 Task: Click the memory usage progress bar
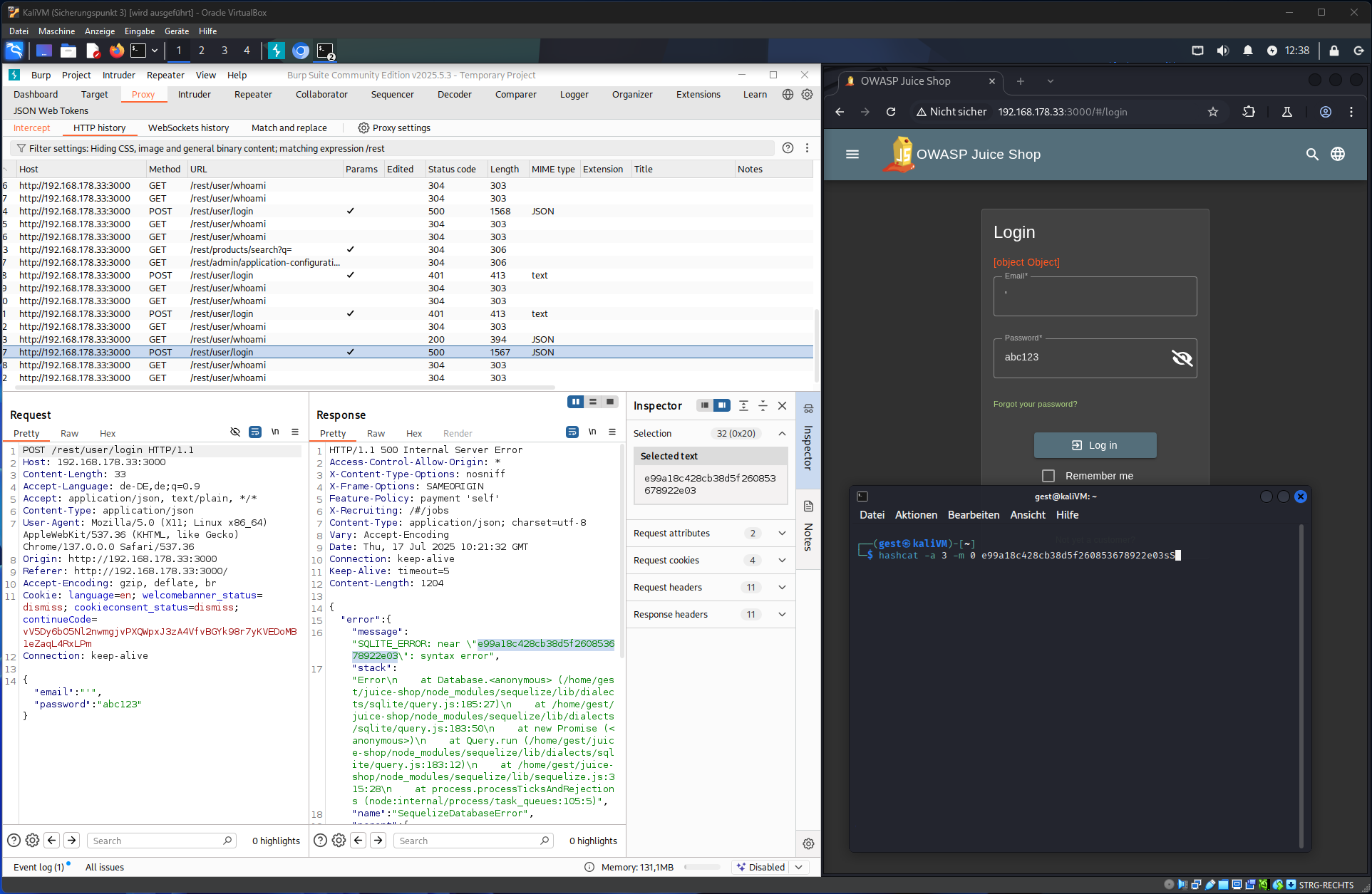click(x=702, y=867)
